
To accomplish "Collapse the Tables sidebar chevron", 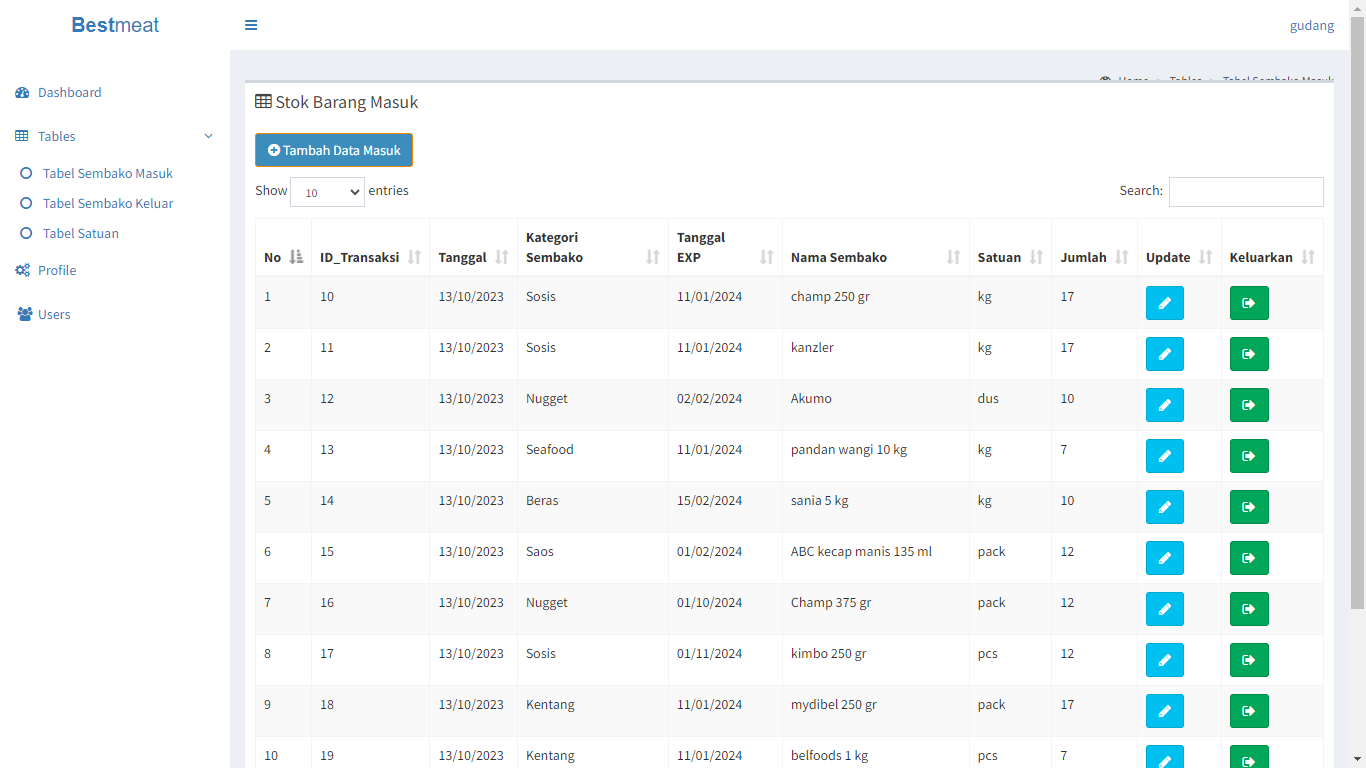I will [x=208, y=136].
